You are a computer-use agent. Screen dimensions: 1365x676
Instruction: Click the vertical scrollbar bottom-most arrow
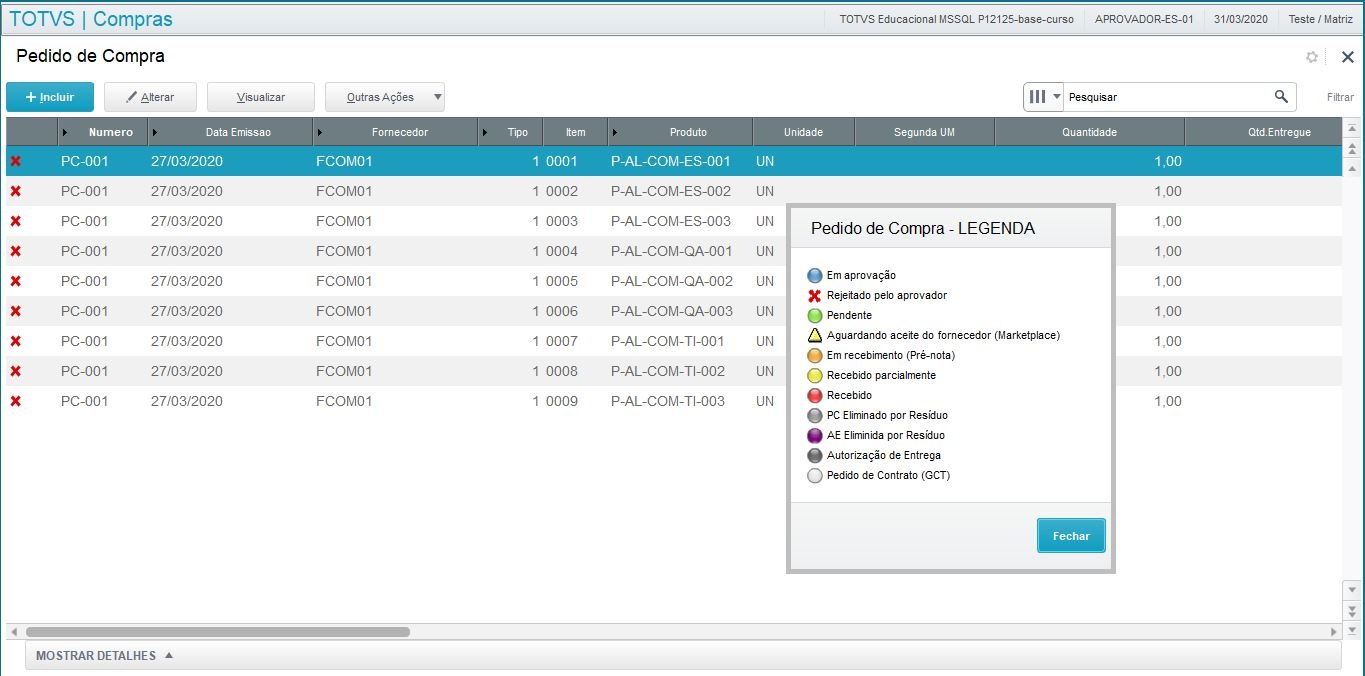tap(1352, 630)
